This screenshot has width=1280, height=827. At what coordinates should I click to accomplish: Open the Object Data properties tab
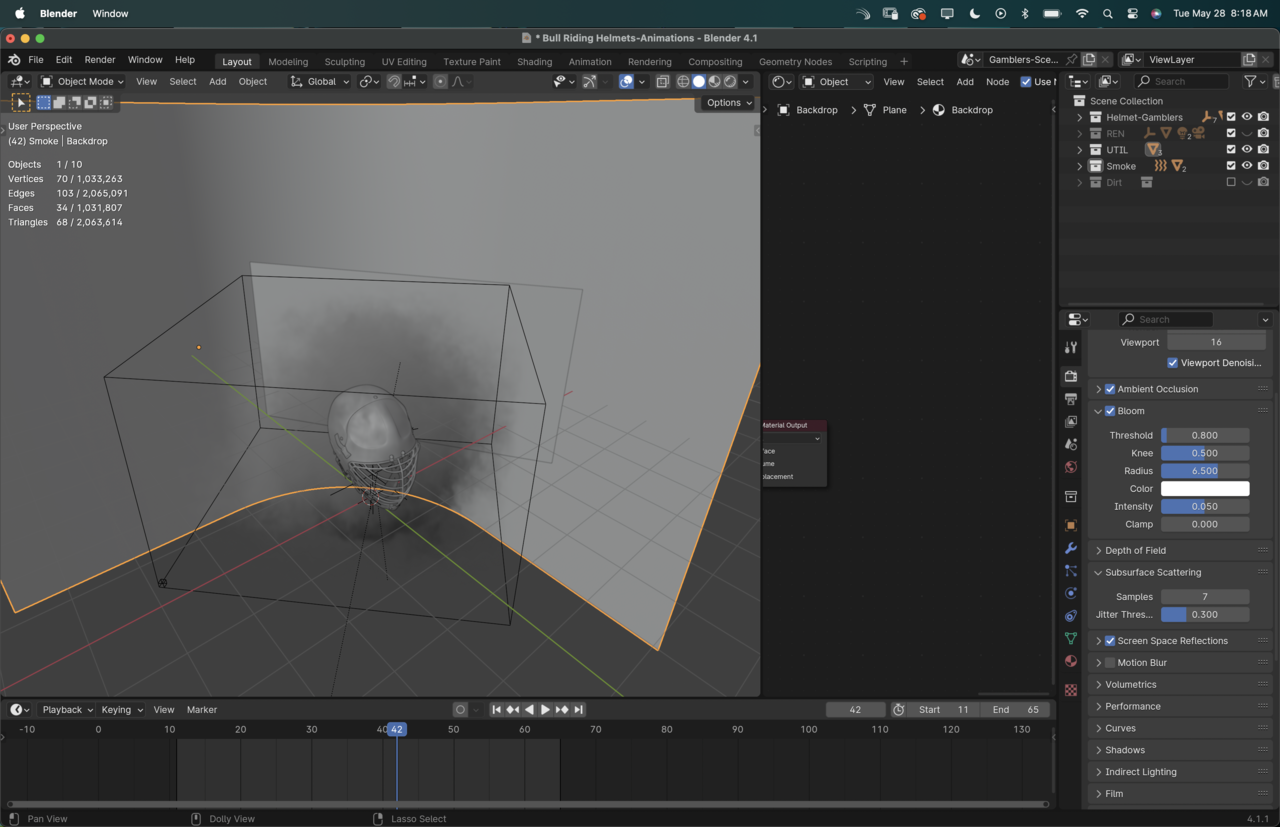click(1071, 638)
